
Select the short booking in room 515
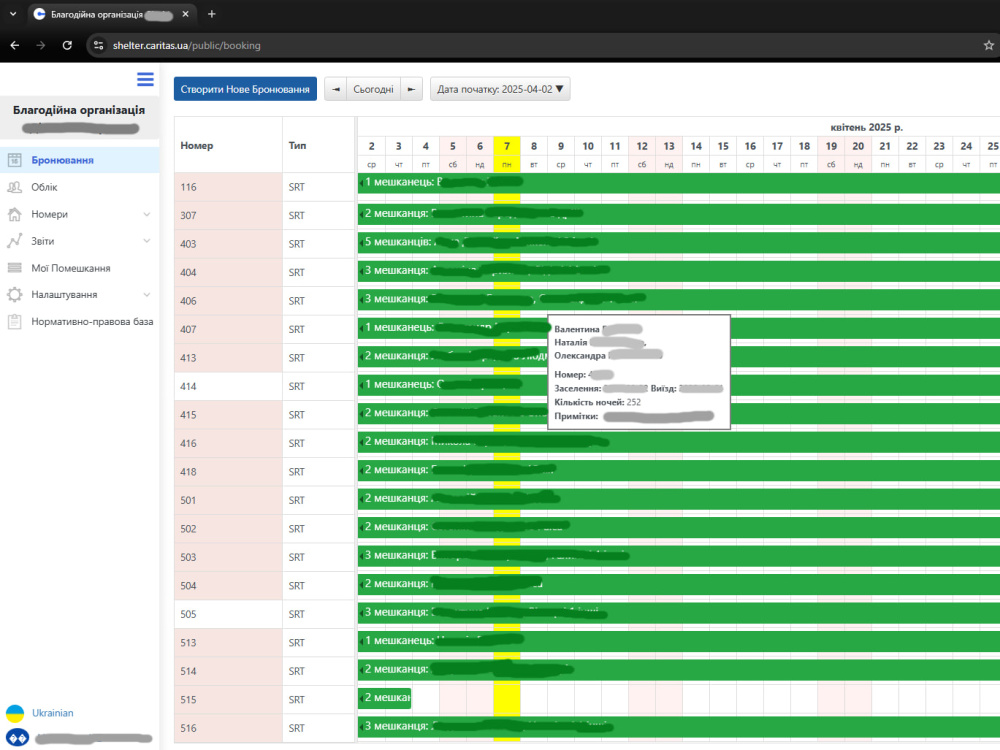[385, 698]
